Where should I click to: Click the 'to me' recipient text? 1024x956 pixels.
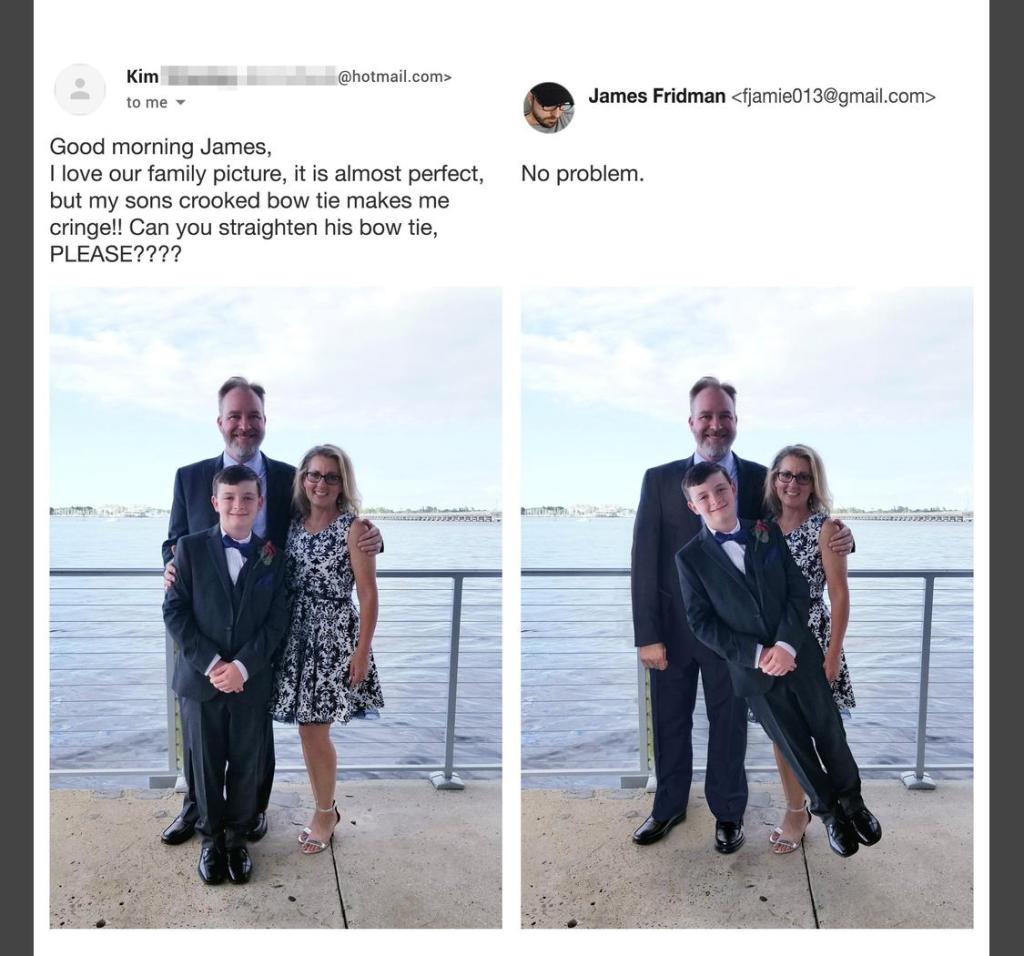click(x=147, y=103)
